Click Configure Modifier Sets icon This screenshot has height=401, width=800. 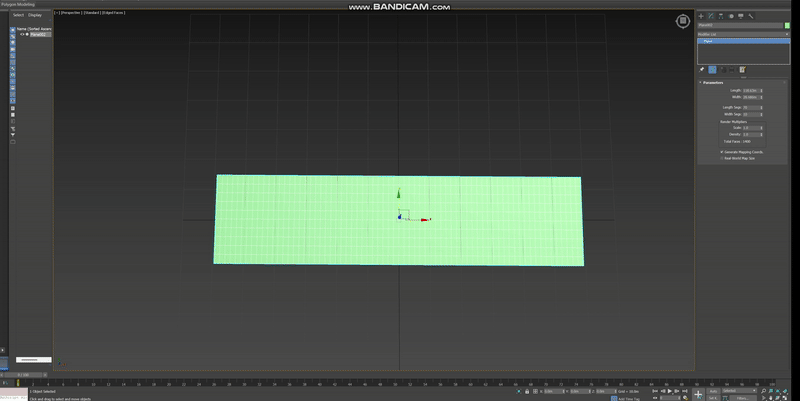pos(742,69)
